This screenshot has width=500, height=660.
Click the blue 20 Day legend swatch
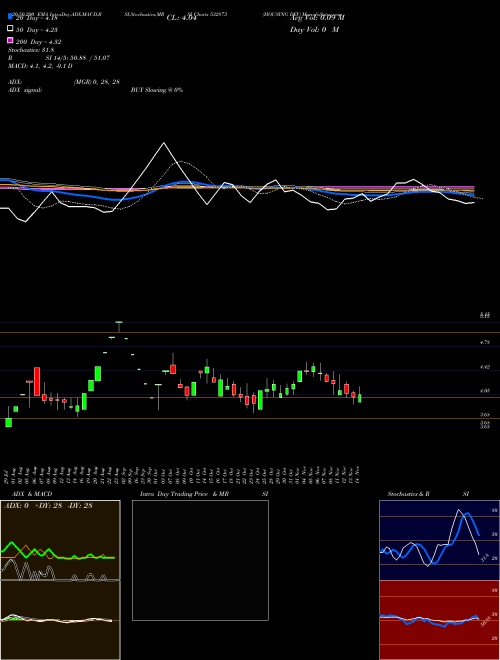pos(10,16)
